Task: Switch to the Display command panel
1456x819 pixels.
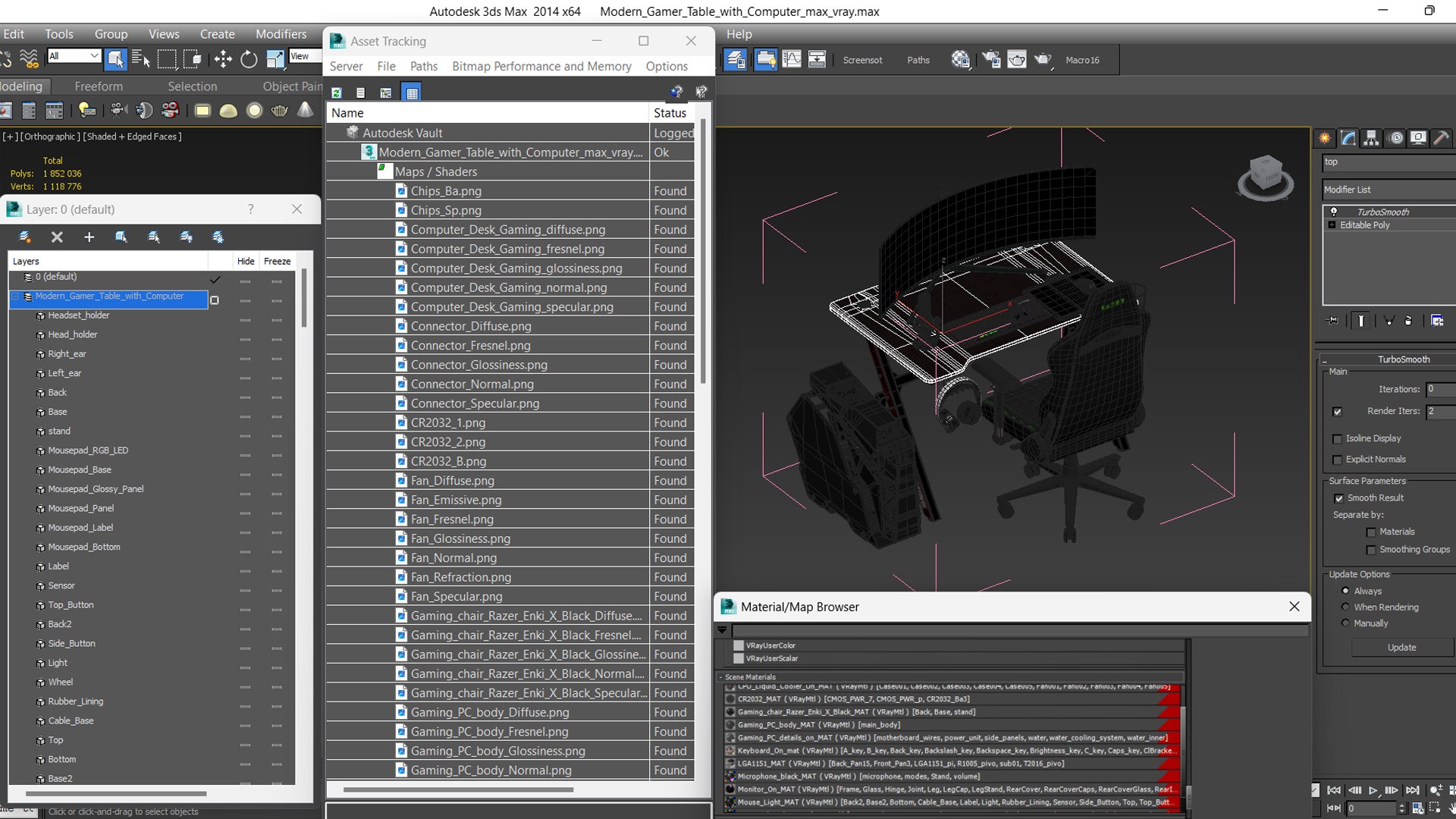Action: 1418,138
